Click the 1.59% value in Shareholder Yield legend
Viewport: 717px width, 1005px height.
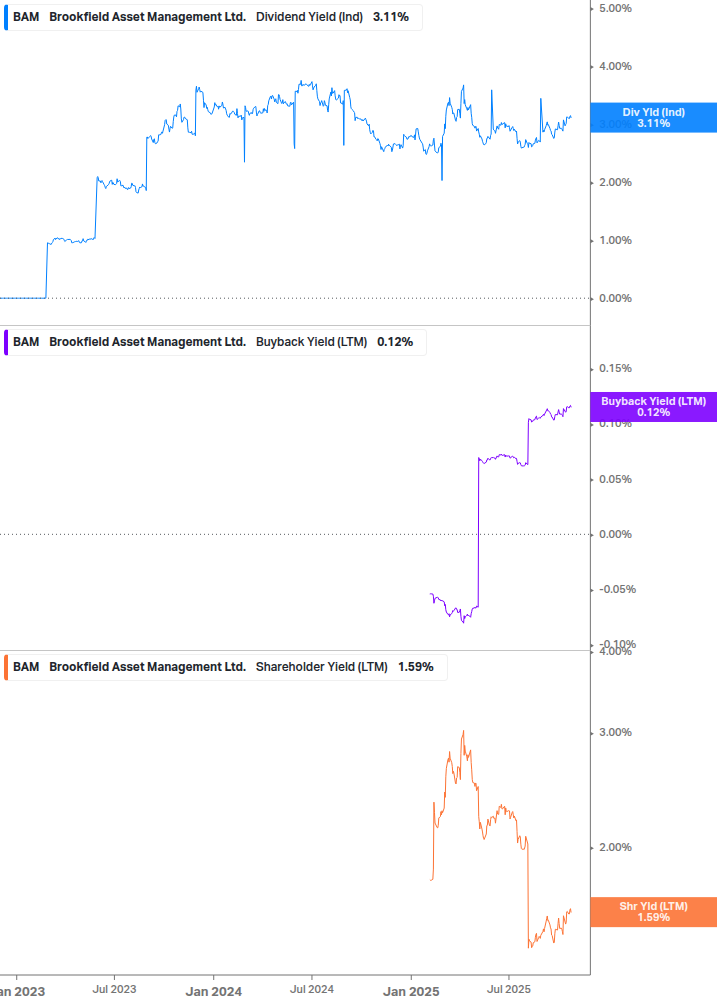[x=415, y=667]
